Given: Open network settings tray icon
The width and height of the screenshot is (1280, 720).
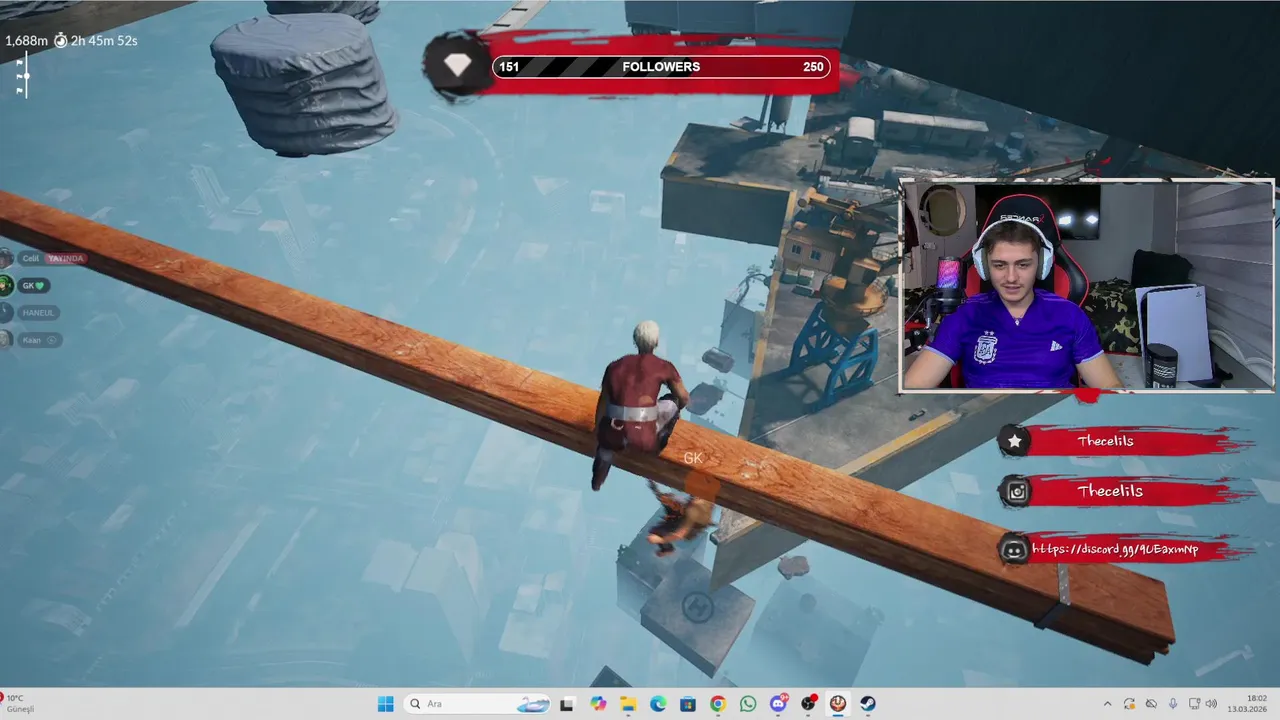Looking at the screenshot, I should [x=1195, y=704].
